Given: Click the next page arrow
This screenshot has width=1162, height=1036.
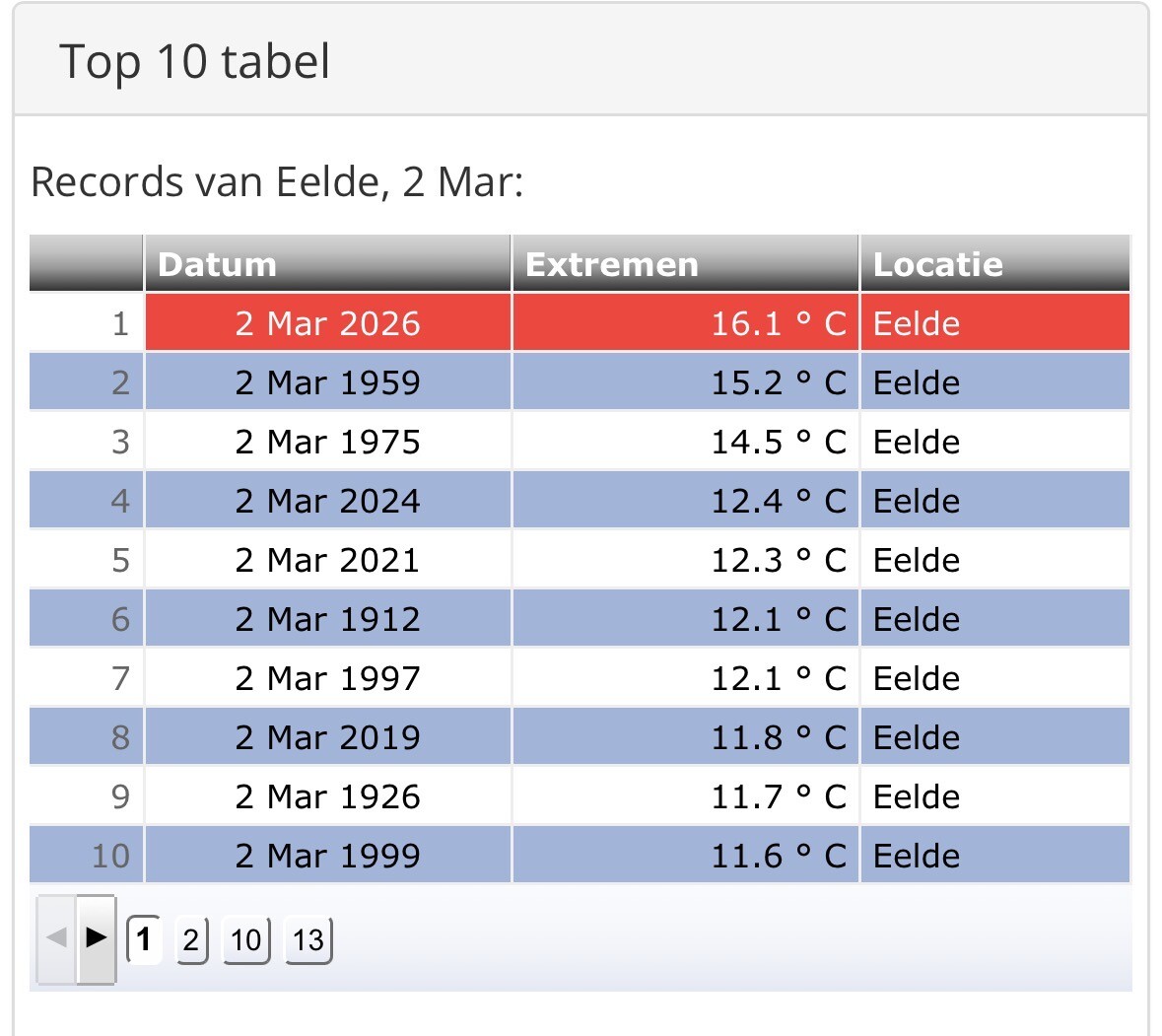Looking at the screenshot, I should coord(96,937).
